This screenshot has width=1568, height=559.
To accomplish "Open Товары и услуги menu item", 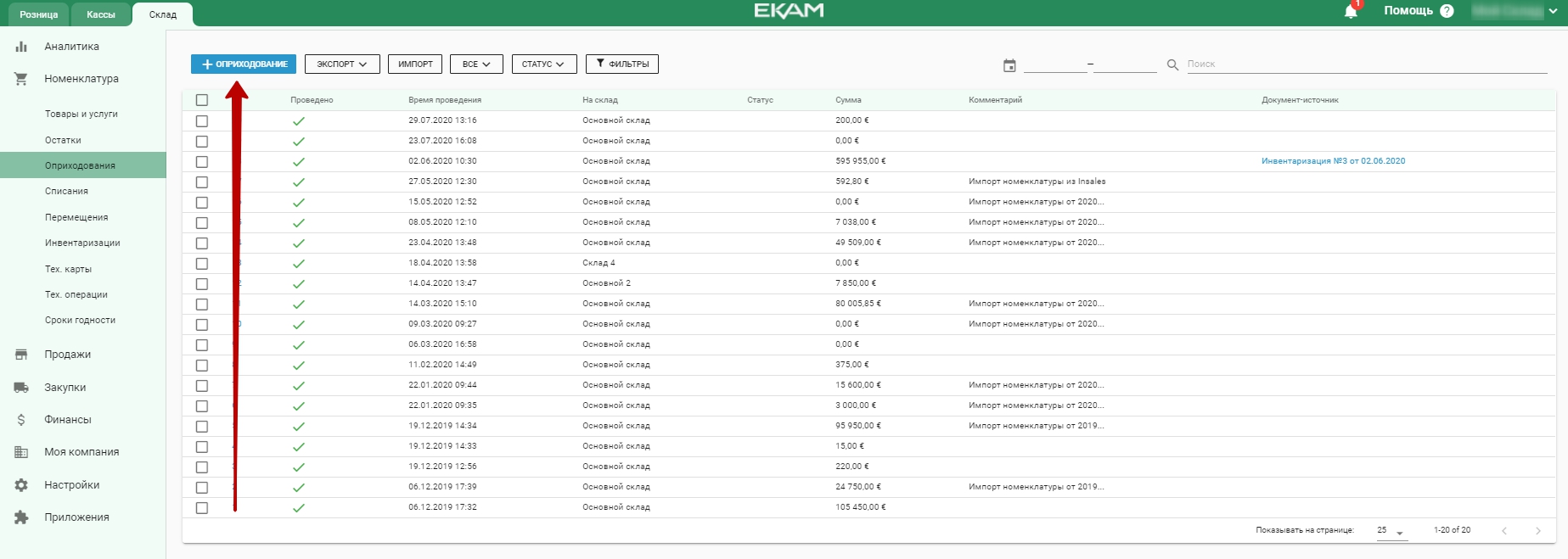I will click(x=81, y=114).
